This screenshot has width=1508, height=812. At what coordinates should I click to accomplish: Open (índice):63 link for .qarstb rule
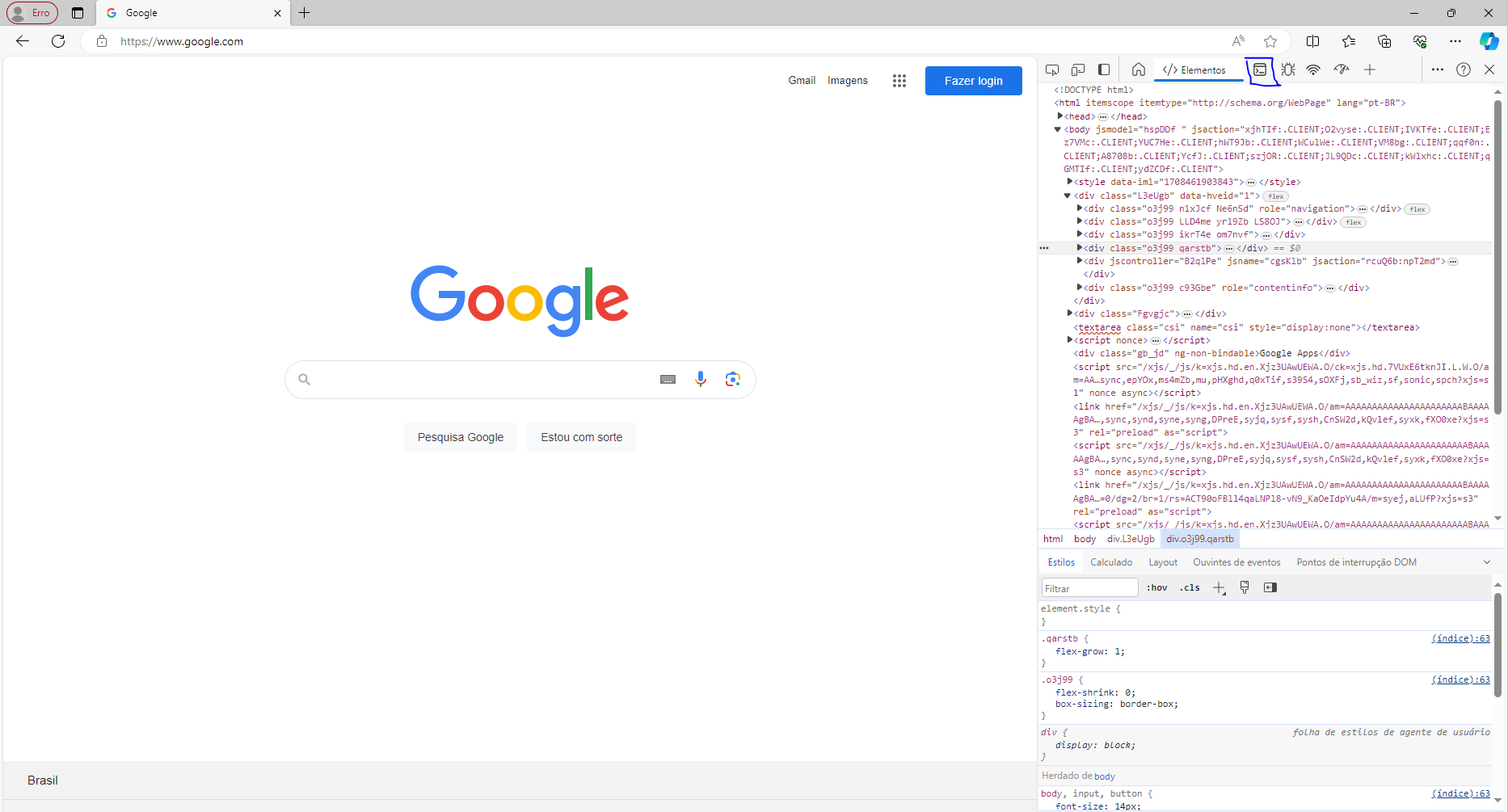point(1460,638)
